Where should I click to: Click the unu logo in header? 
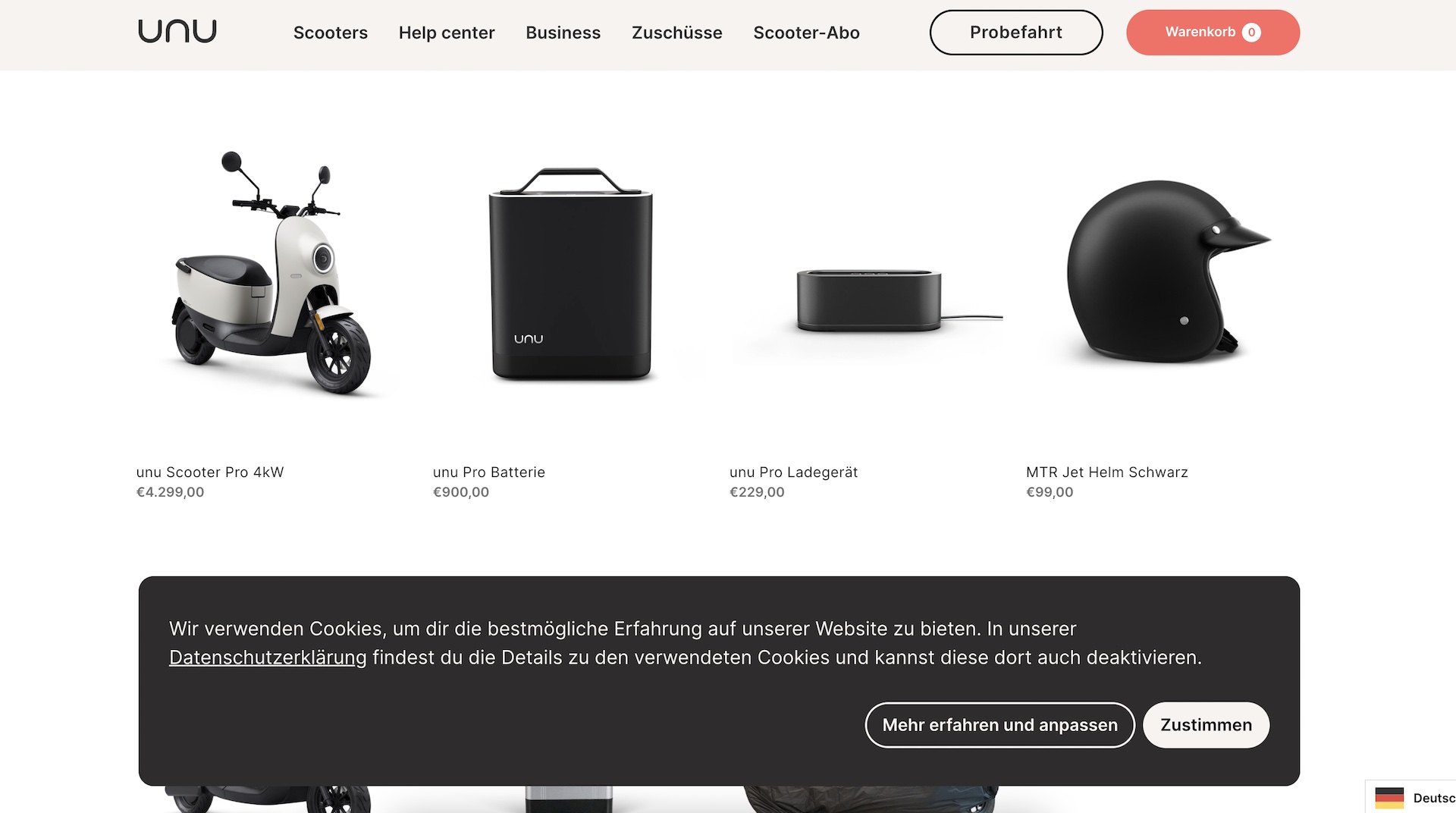click(177, 31)
